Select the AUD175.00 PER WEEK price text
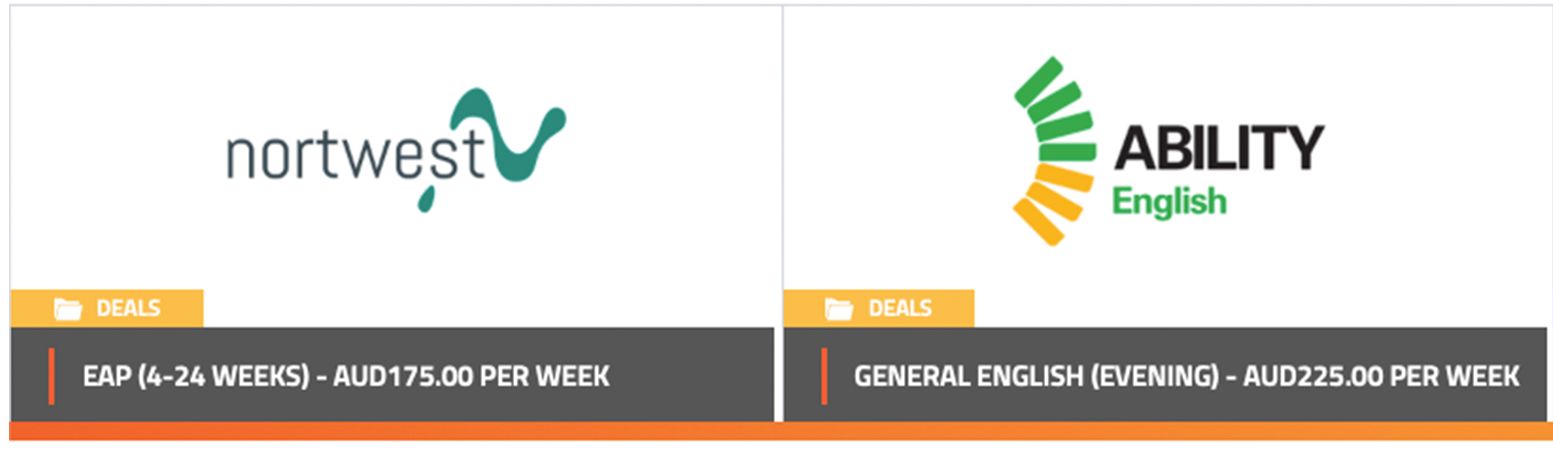 click(x=471, y=376)
